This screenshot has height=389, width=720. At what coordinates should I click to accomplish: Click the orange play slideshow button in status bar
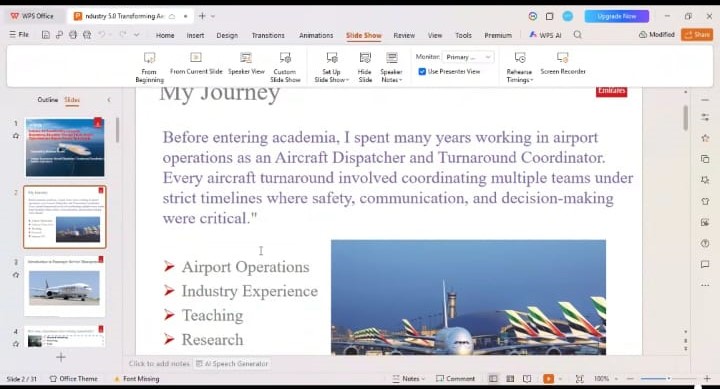(x=548, y=378)
